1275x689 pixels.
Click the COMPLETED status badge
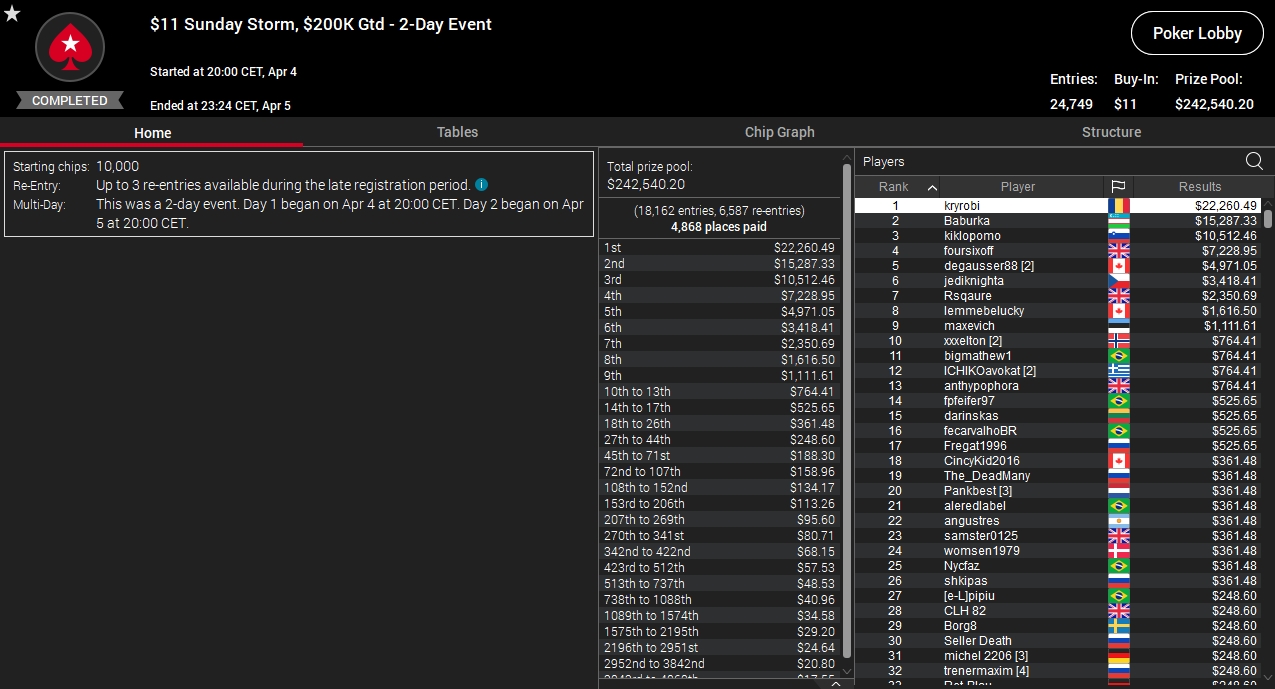[70, 101]
